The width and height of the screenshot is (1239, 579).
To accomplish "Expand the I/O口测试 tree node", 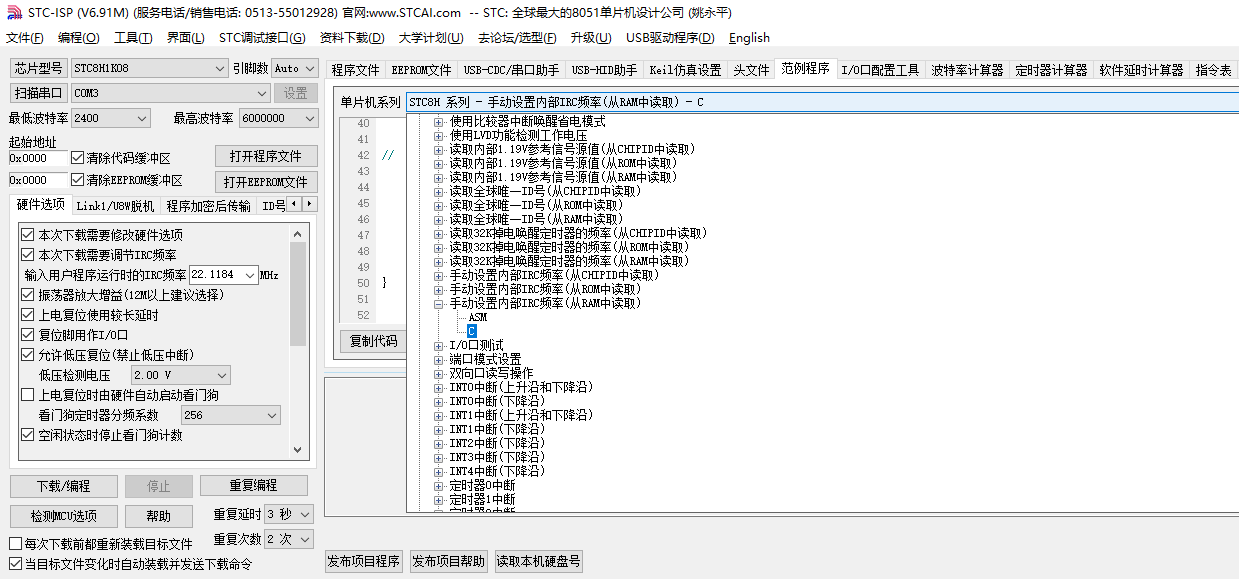I will click(439, 345).
